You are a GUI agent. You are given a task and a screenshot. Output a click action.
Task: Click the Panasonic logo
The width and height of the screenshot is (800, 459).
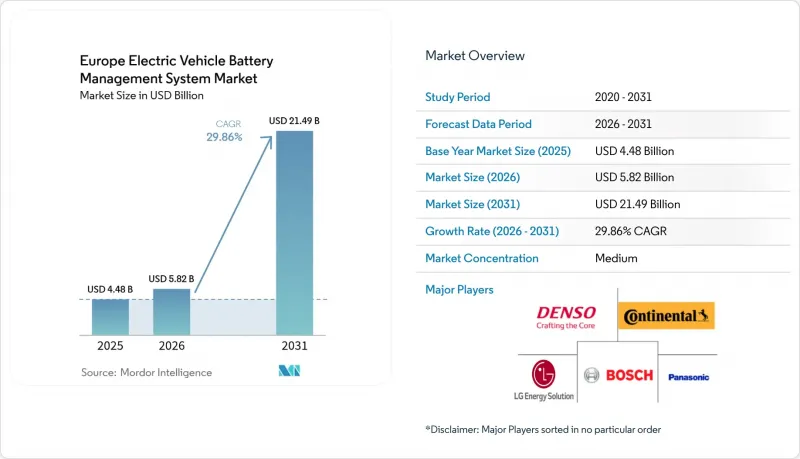688,377
